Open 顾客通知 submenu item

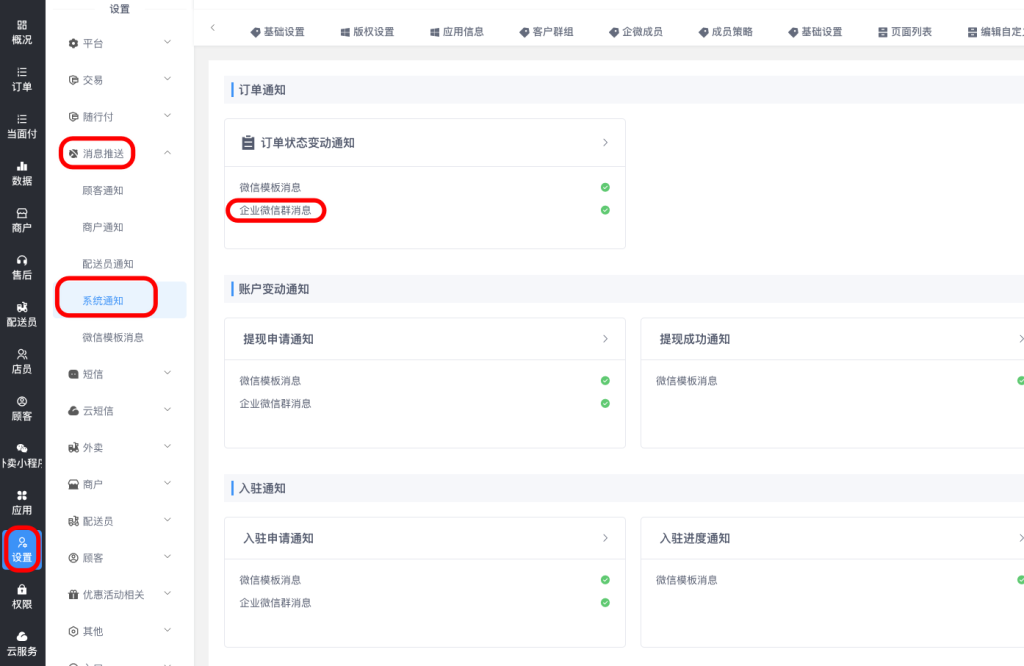(x=103, y=190)
